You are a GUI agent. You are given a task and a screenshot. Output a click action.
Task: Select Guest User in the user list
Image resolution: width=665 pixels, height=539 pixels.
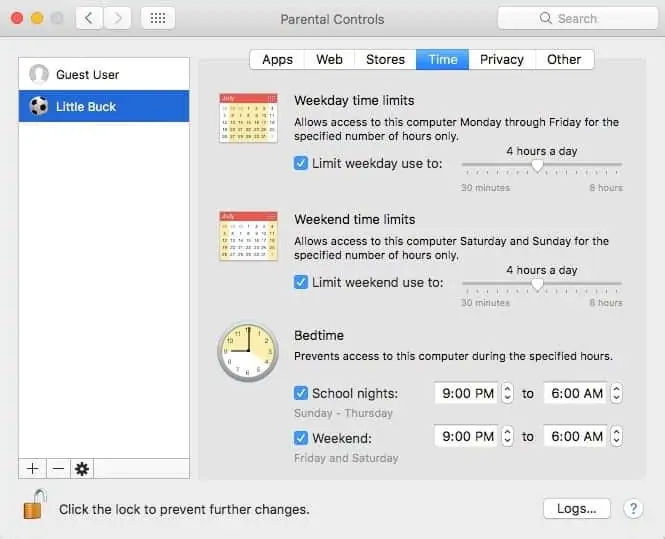click(x=104, y=74)
